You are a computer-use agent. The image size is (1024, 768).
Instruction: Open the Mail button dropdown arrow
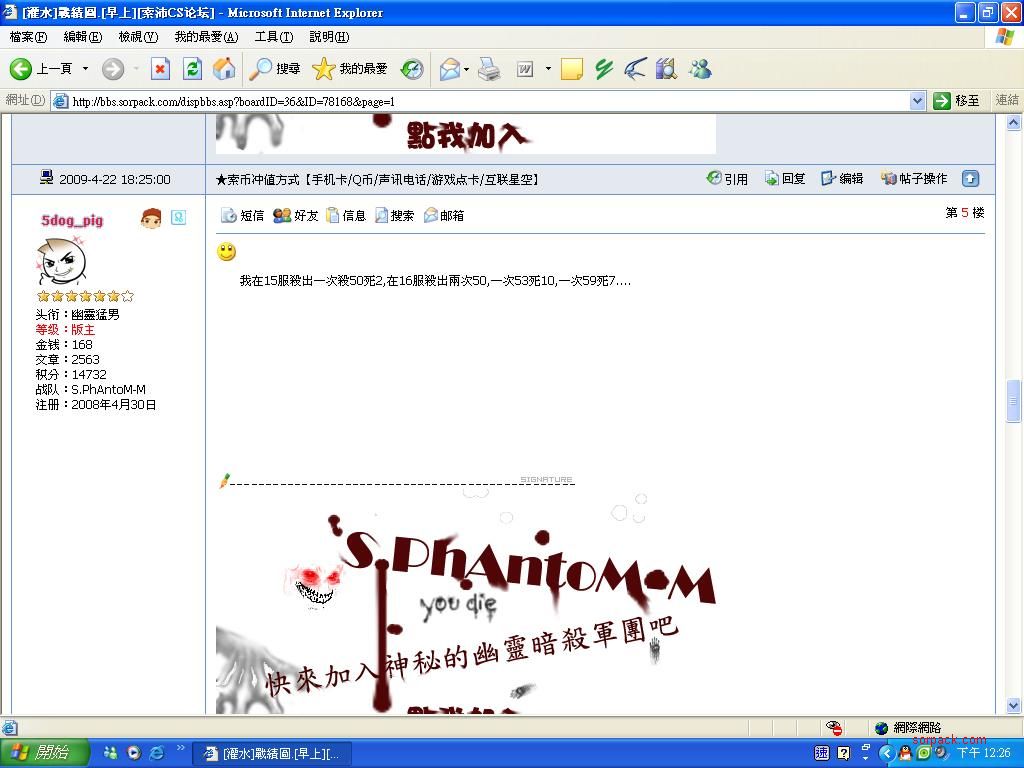coord(467,69)
